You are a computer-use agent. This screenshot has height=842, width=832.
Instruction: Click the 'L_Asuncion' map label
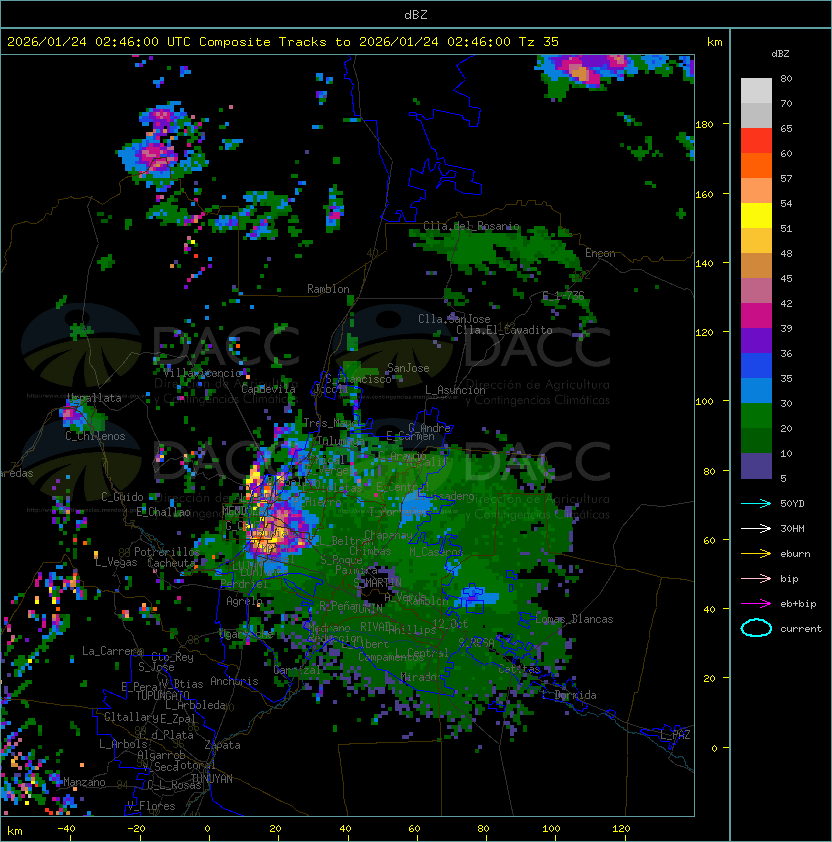click(455, 390)
